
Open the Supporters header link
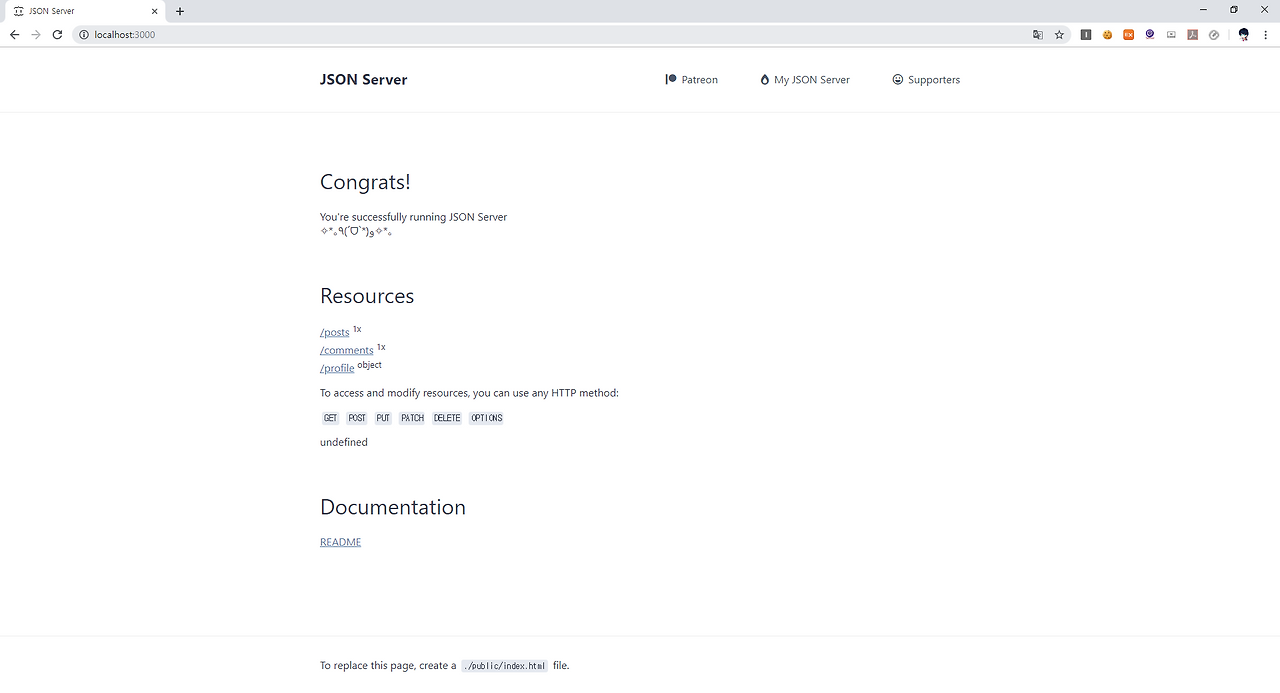[x=926, y=79]
